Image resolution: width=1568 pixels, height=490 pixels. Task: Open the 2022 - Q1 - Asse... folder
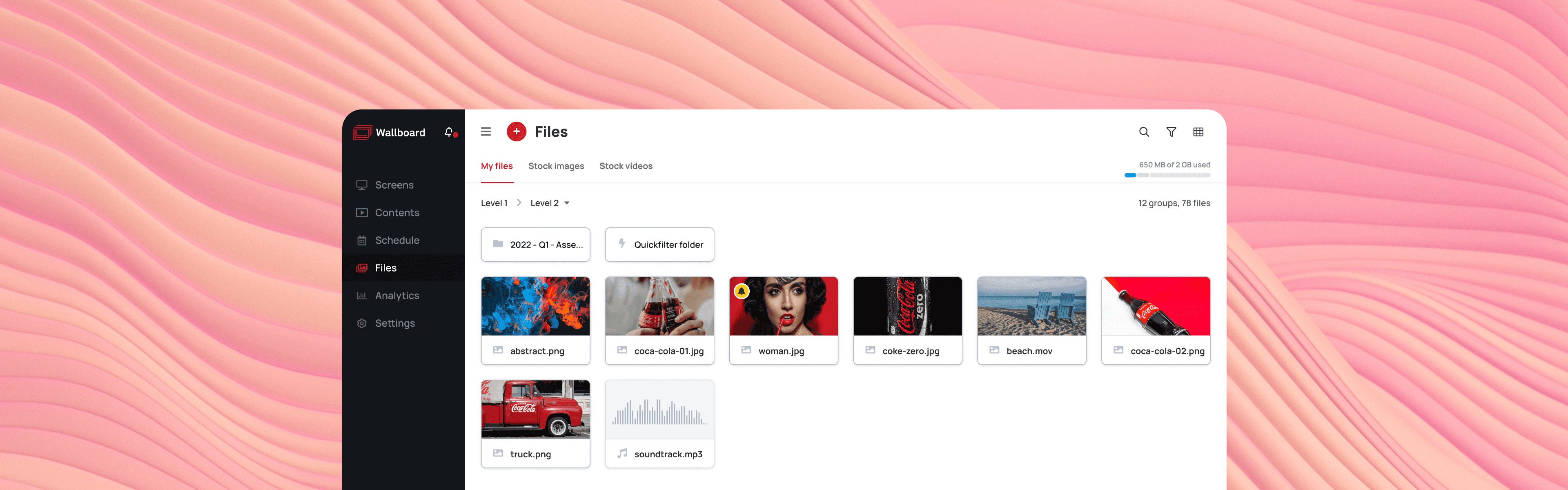click(535, 245)
